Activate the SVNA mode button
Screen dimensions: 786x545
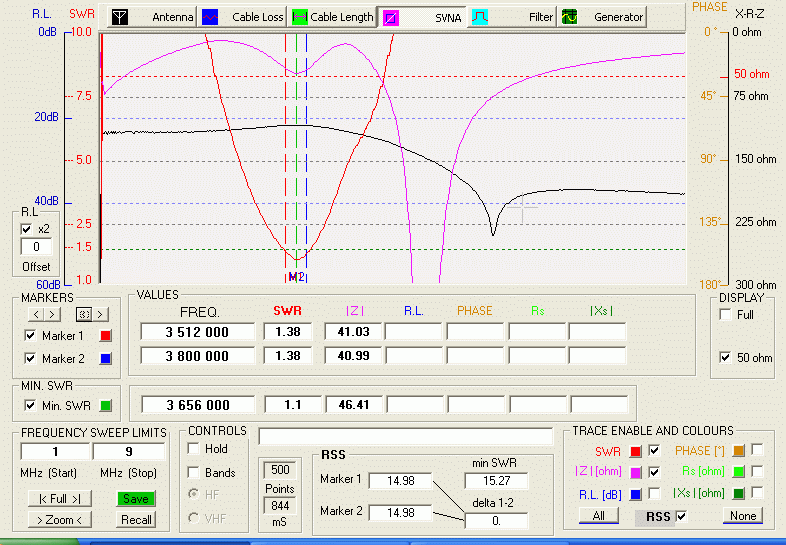[x=421, y=17]
